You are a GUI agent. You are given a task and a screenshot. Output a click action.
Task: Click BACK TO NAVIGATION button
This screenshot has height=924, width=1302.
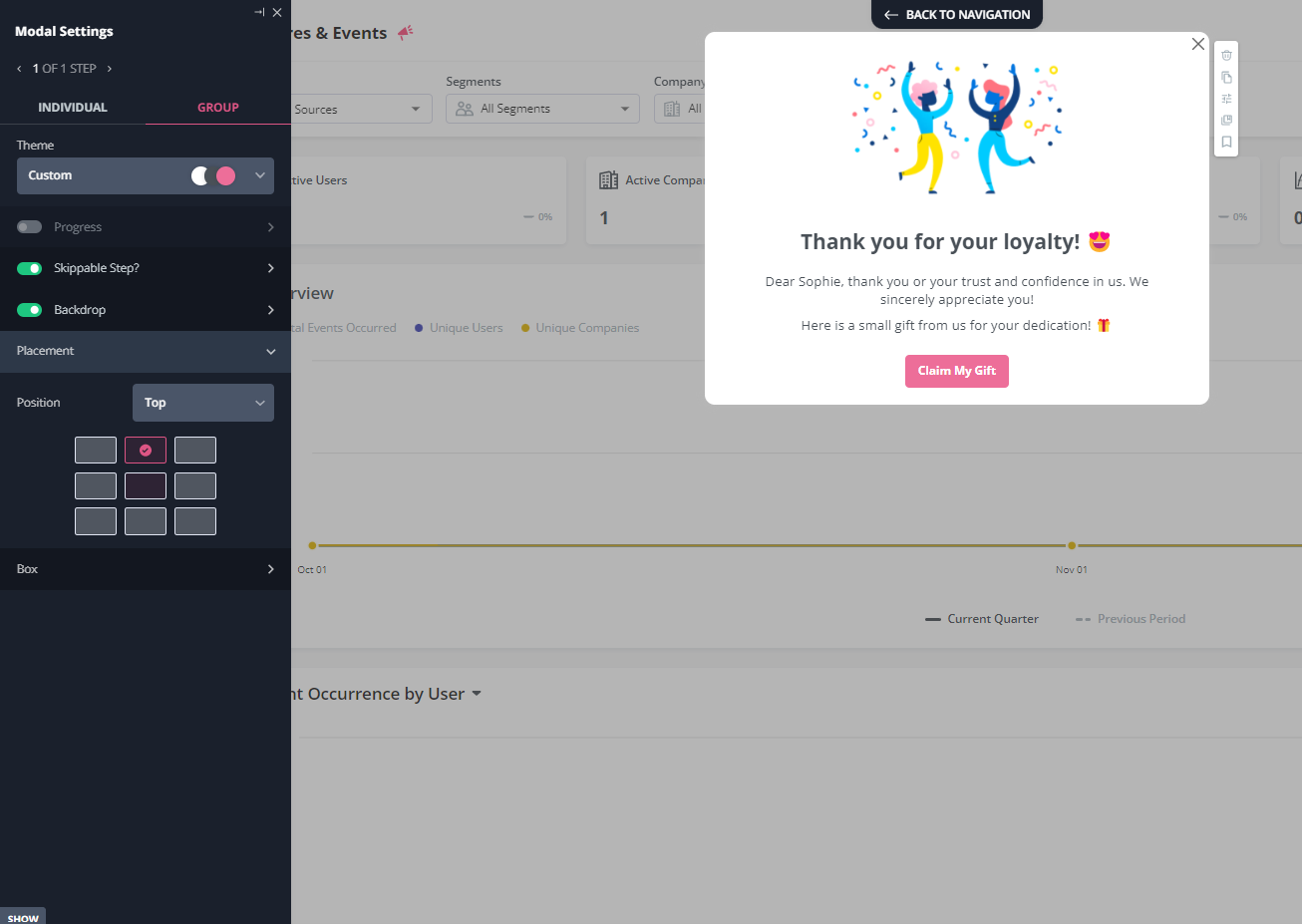[x=957, y=15]
